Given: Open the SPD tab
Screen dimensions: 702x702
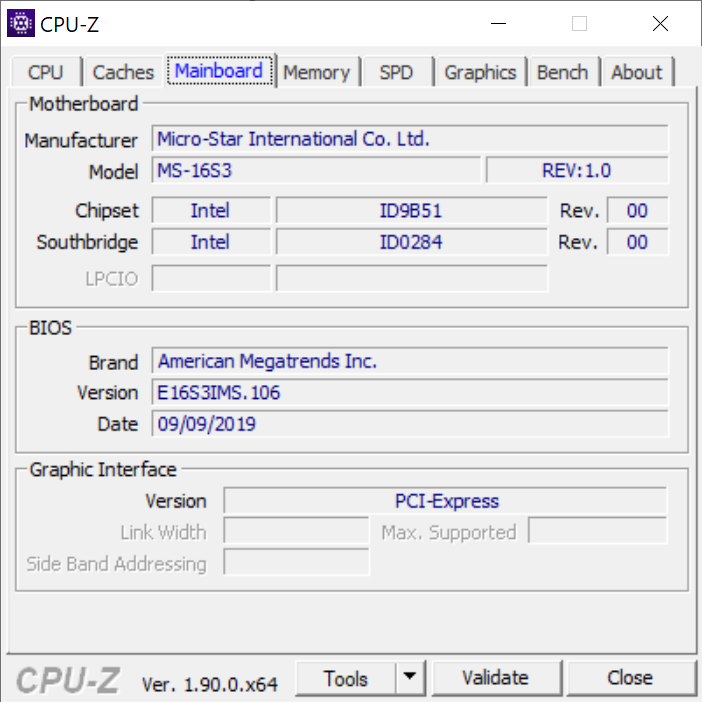Looking at the screenshot, I should click(396, 72).
